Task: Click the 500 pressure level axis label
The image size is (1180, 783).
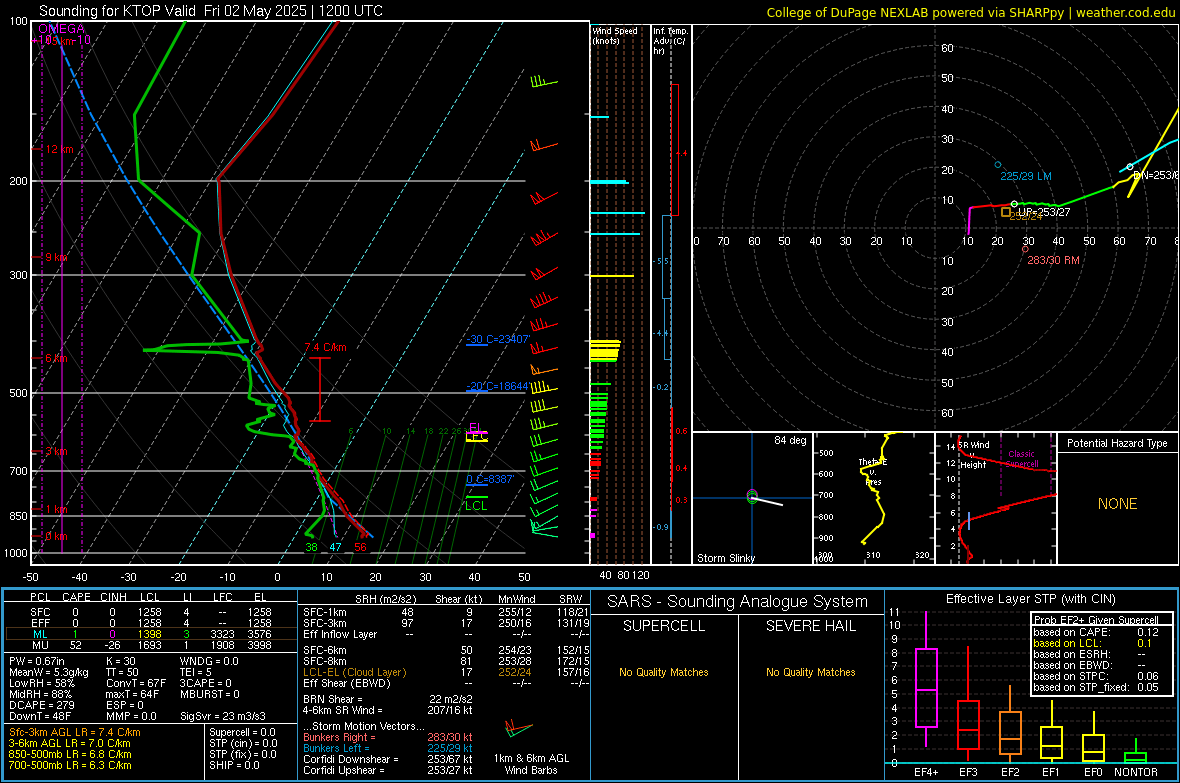Action: coord(19,393)
